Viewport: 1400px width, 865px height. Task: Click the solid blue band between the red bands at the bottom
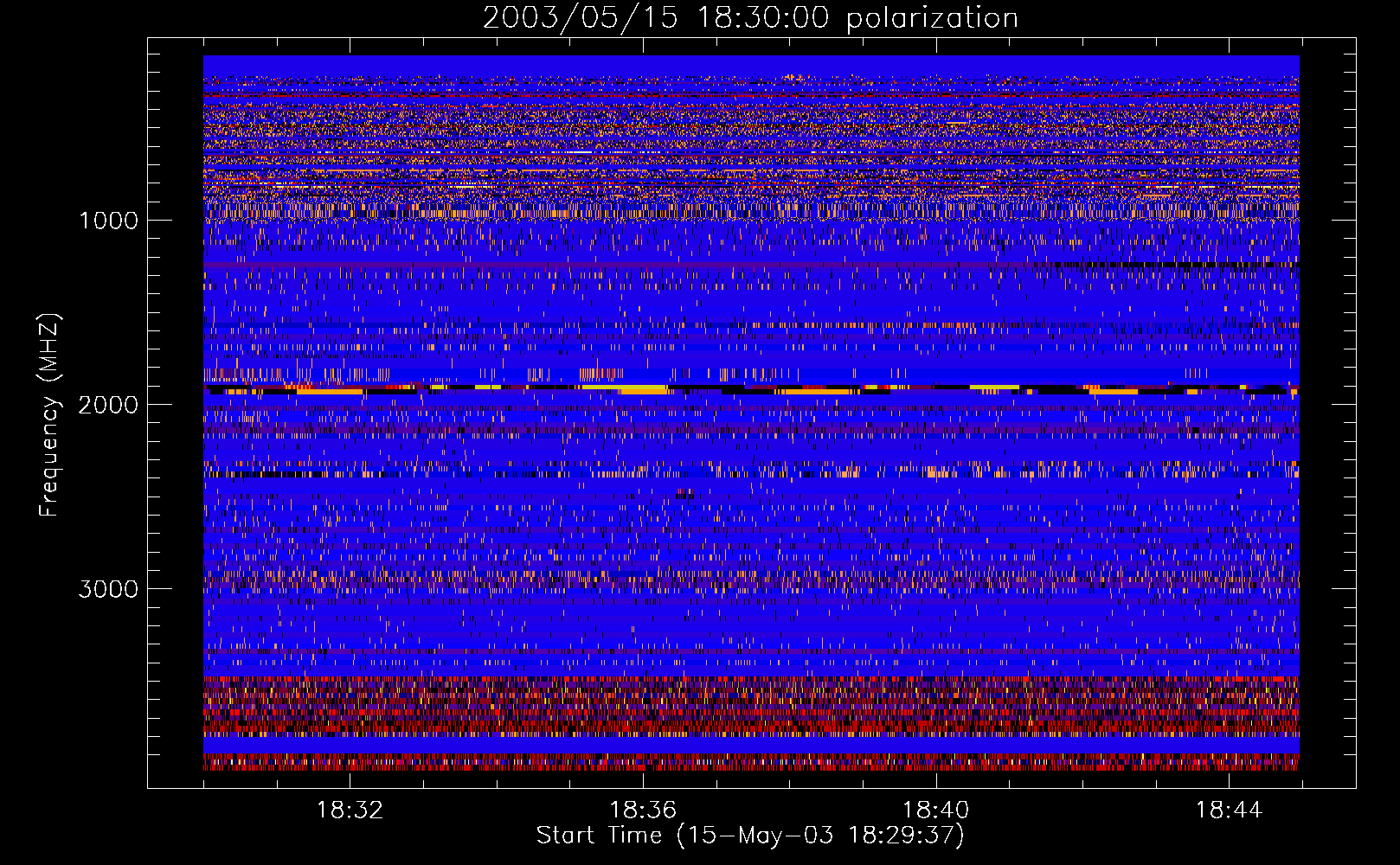[x=750, y=745]
